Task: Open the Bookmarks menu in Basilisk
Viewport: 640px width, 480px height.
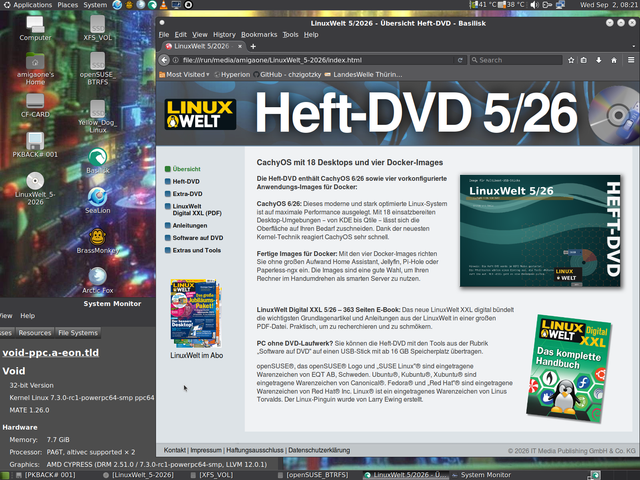Action: 259,35
